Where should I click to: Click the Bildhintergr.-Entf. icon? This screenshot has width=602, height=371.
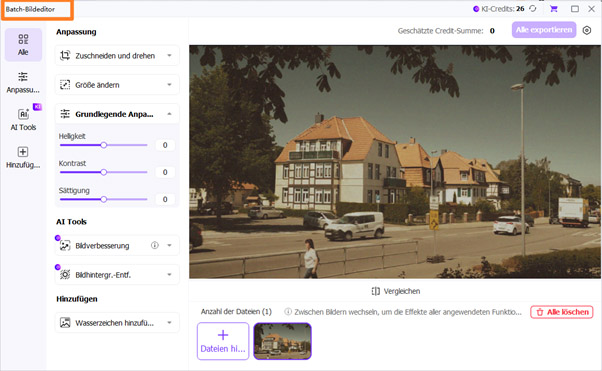tap(65, 275)
